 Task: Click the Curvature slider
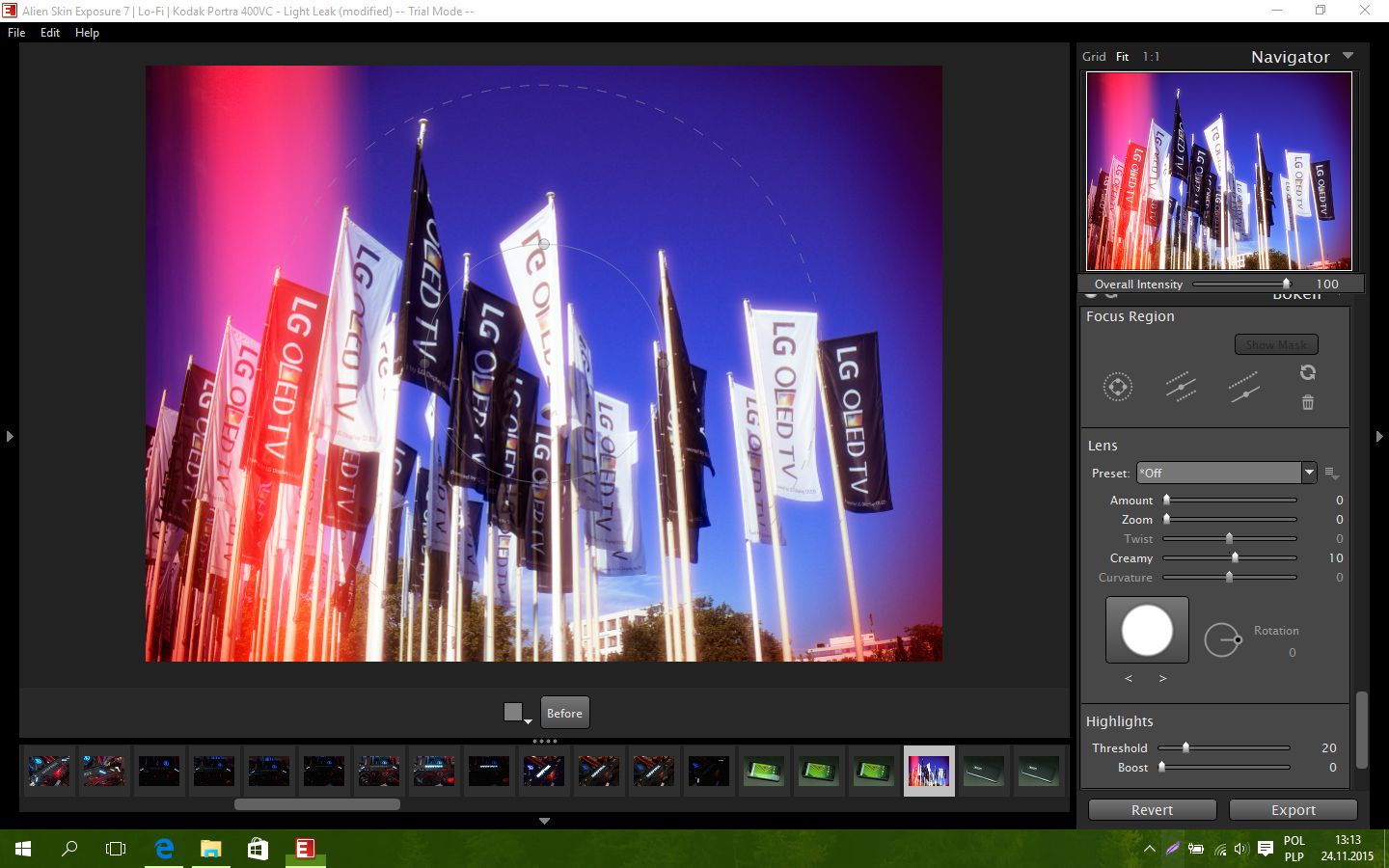click(x=1230, y=577)
